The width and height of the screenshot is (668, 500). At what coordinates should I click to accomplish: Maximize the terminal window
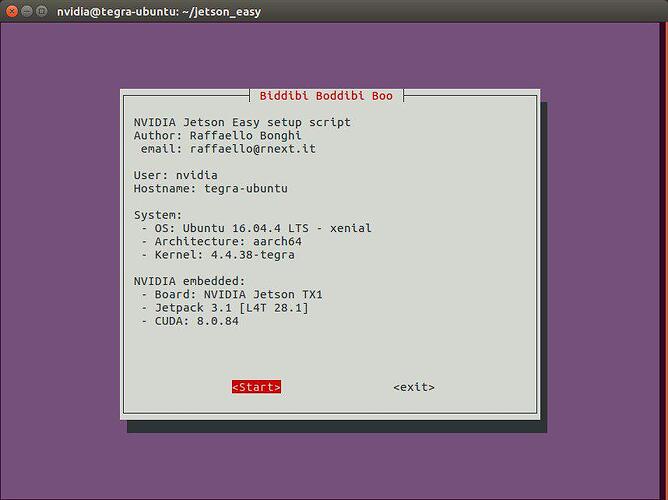(x=41, y=11)
